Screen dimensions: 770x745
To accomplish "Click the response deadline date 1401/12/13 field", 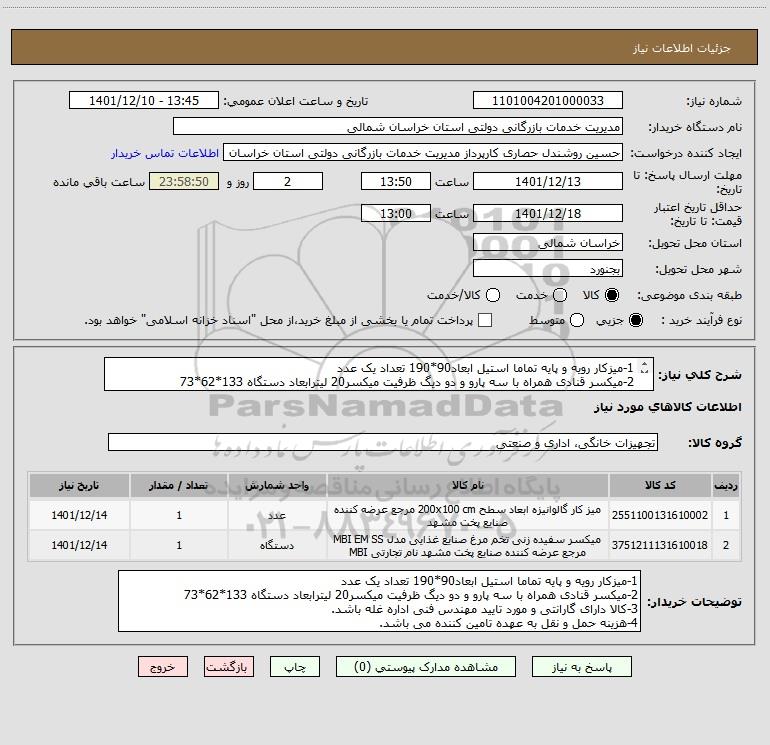I will click(548, 181).
